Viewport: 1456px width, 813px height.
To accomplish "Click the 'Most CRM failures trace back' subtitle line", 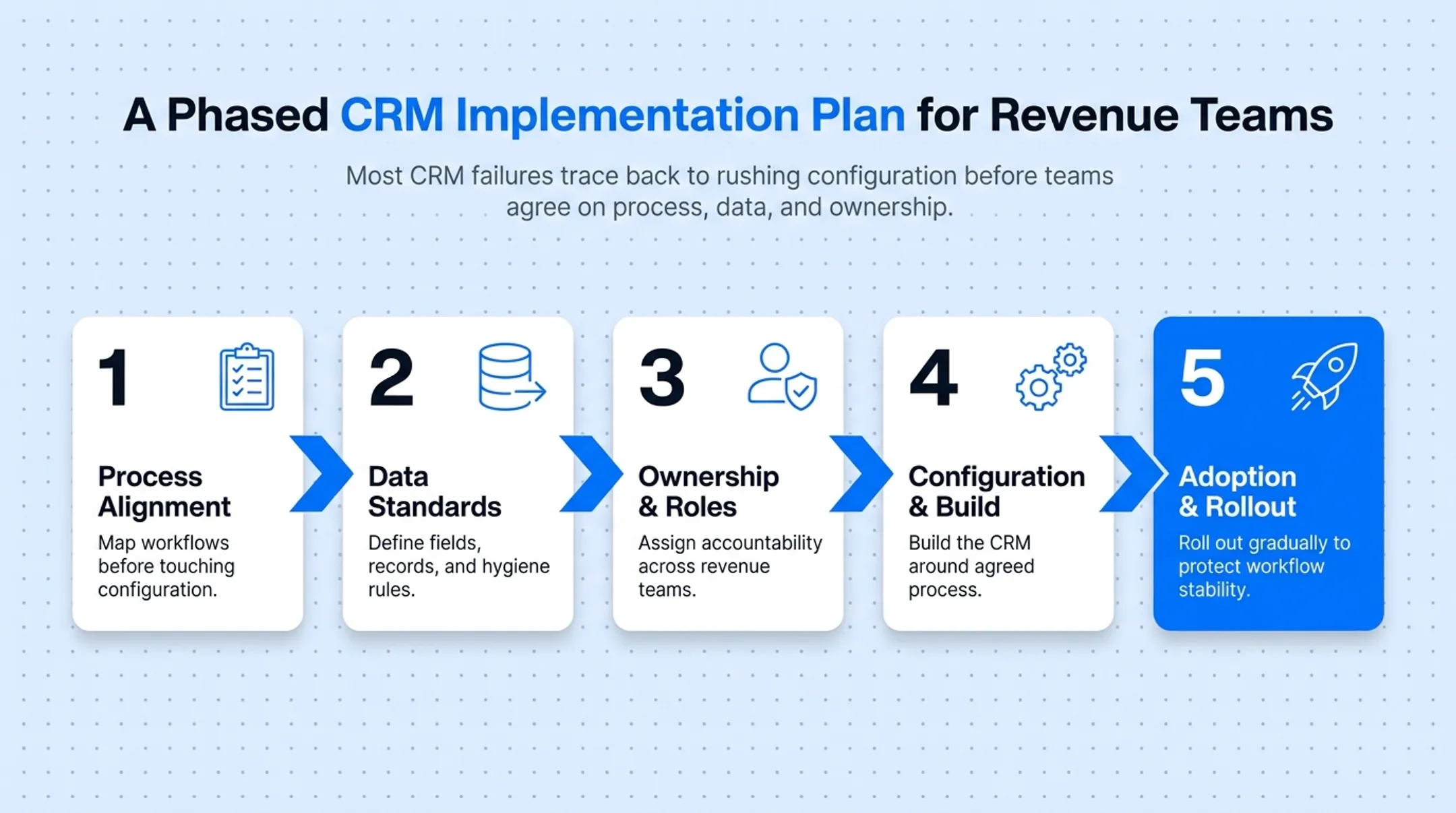I will [729, 176].
